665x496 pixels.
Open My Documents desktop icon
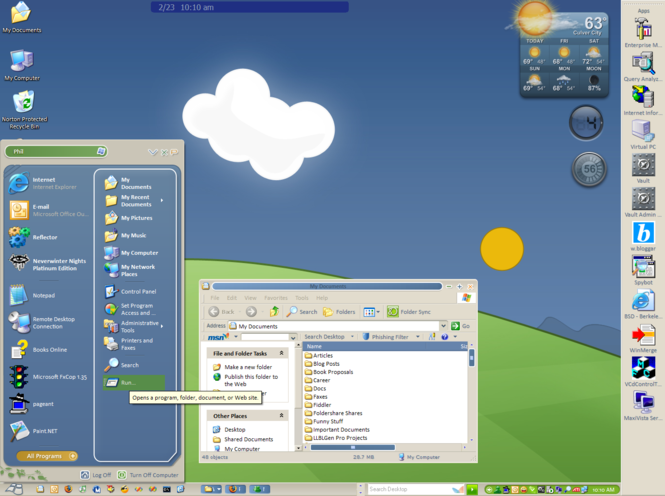pos(22,17)
